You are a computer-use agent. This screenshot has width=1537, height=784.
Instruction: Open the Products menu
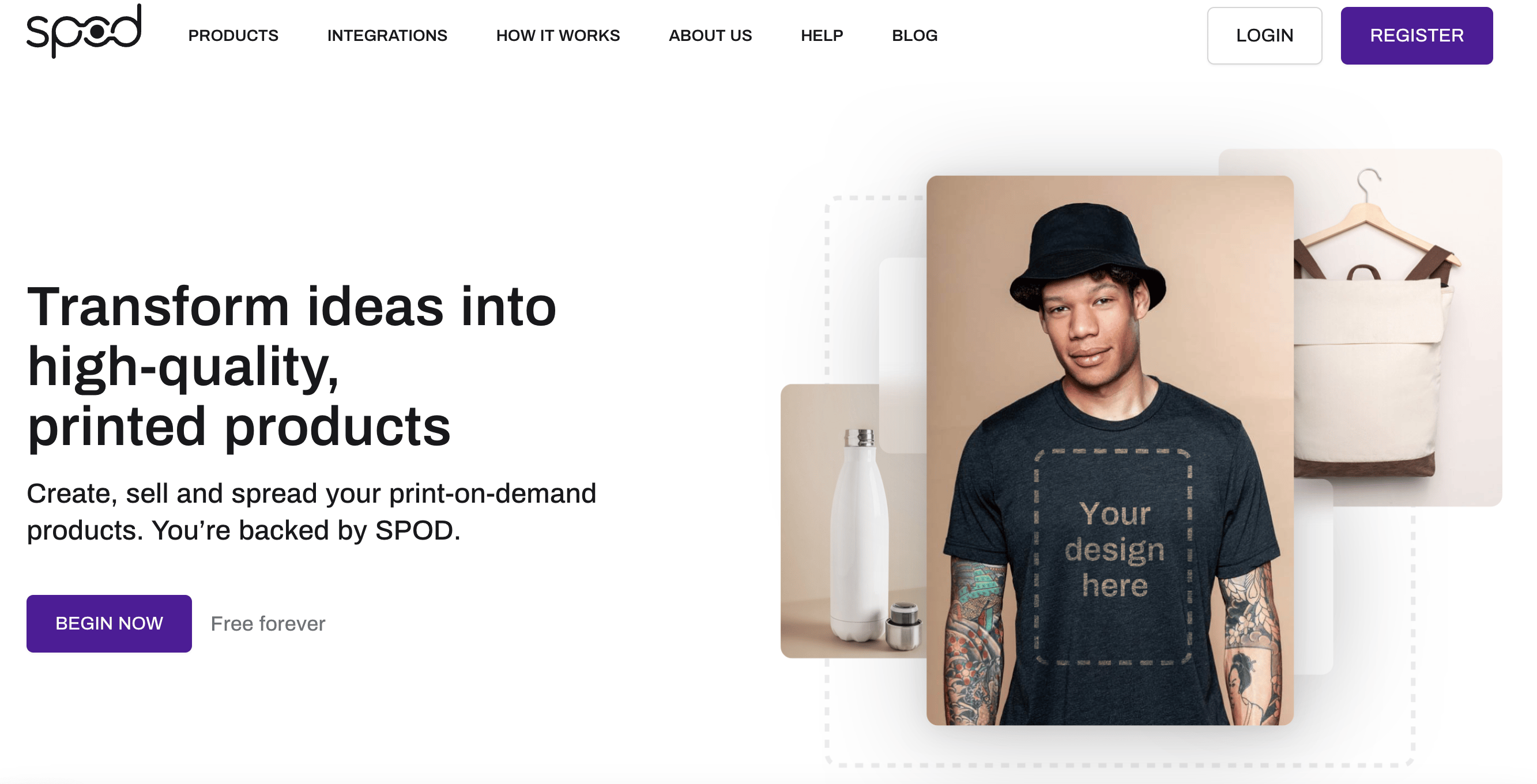pos(233,36)
